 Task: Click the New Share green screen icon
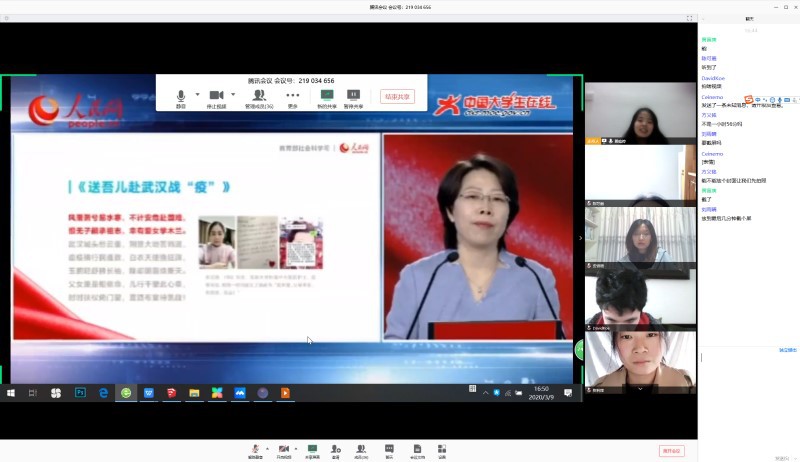pyautogui.click(x=327, y=96)
